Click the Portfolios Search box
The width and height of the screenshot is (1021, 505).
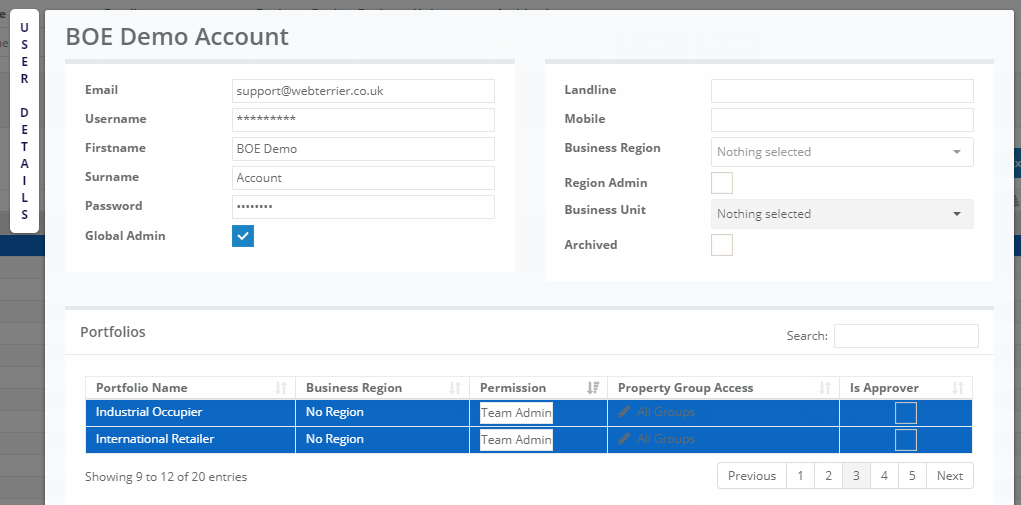coord(906,336)
